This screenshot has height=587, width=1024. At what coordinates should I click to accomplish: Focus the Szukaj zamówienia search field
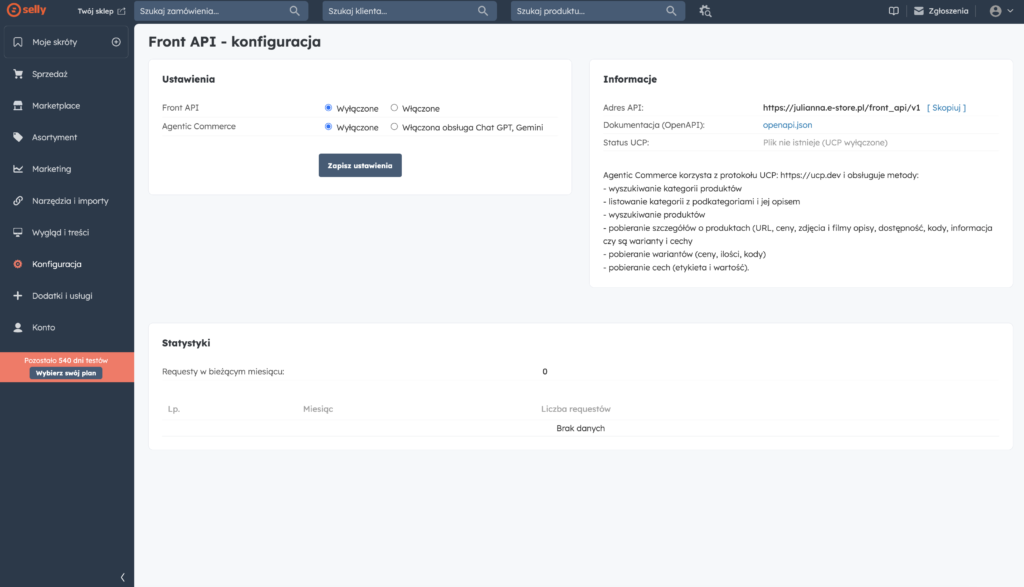[221, 11]
